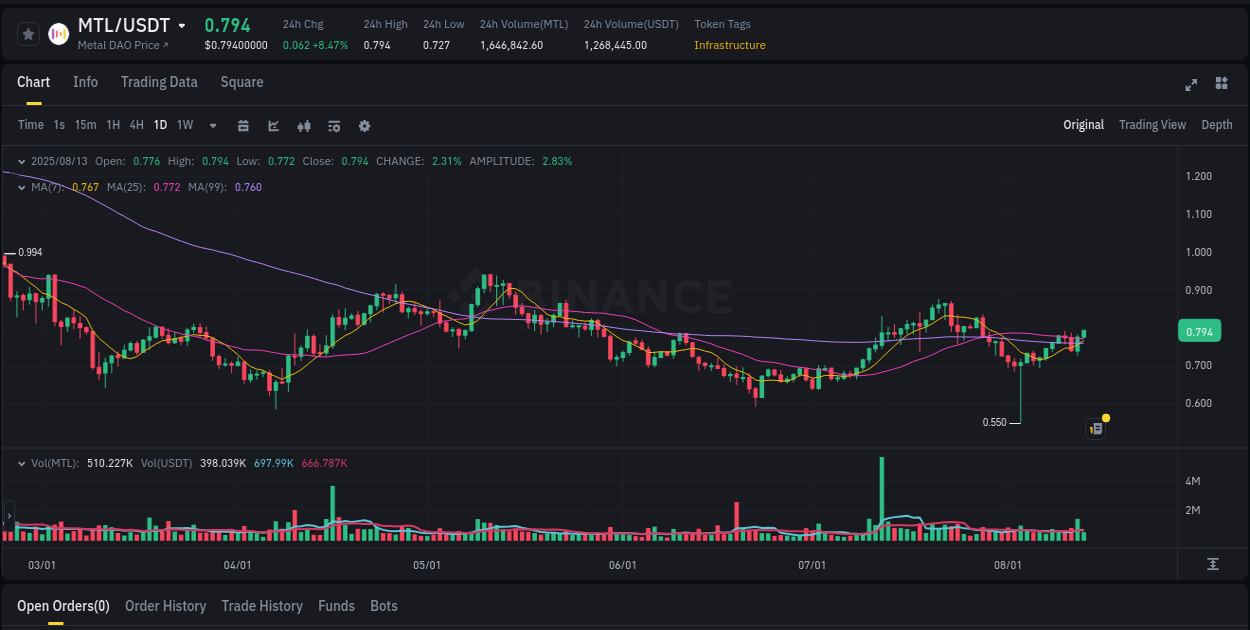Click the candlestick chart type icon
The width and height of the screenshot is (1250, 630).
point(304,126)
